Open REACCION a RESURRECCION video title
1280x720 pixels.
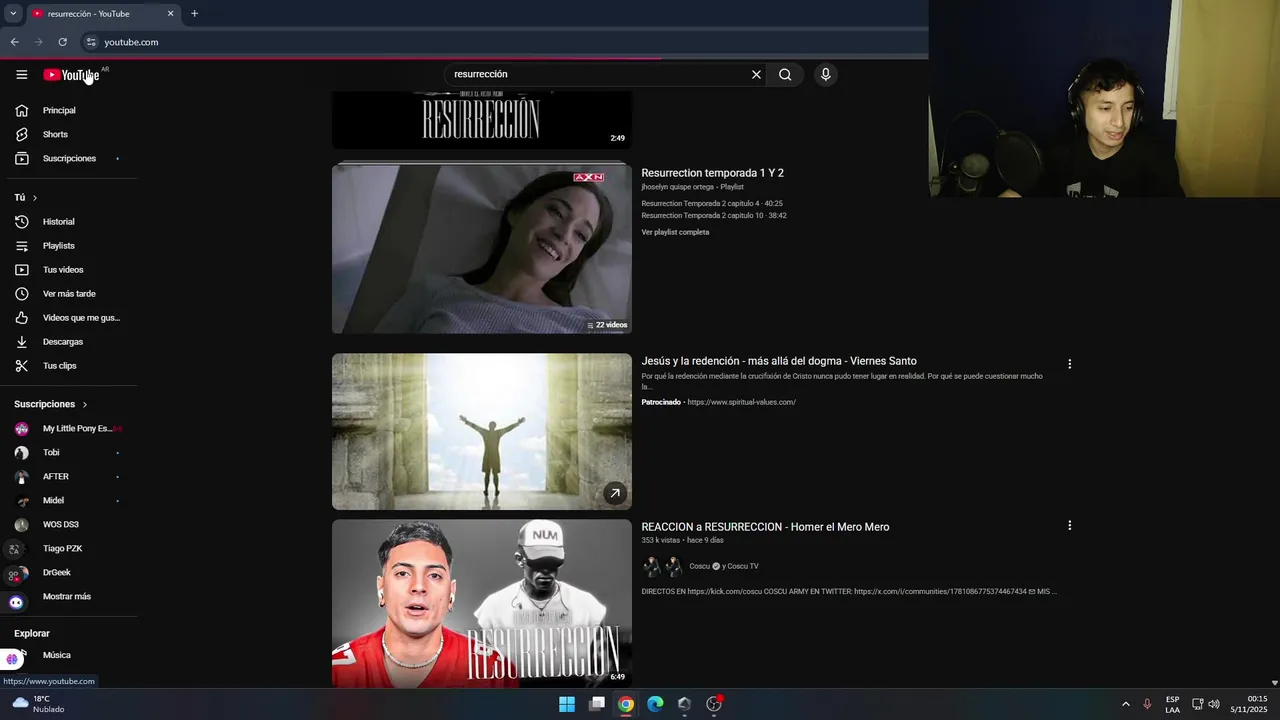coord(765,527)
